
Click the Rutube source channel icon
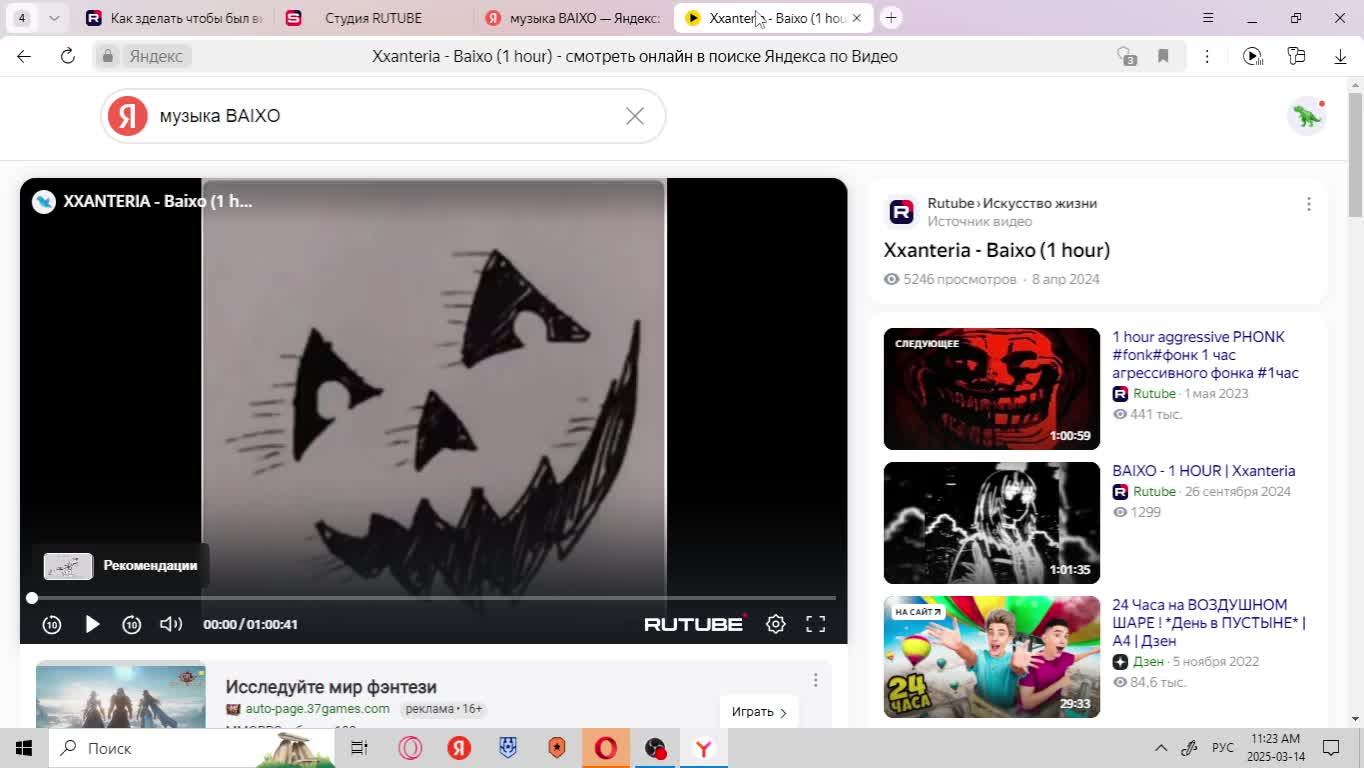coord(901,212)
